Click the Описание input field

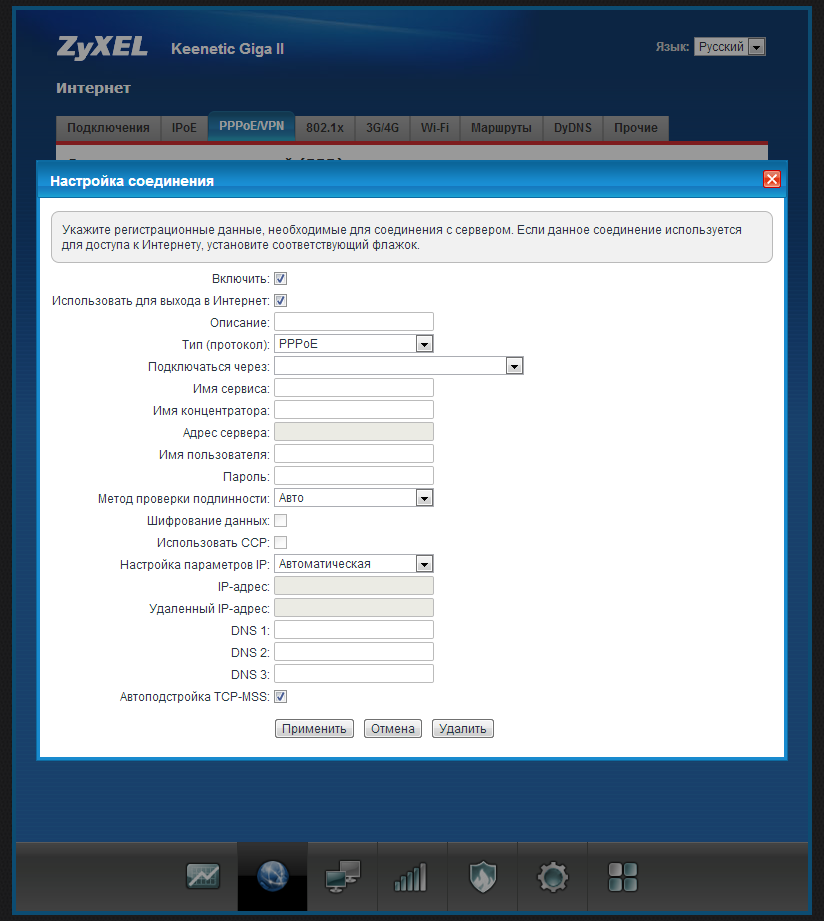coord(354,322)
